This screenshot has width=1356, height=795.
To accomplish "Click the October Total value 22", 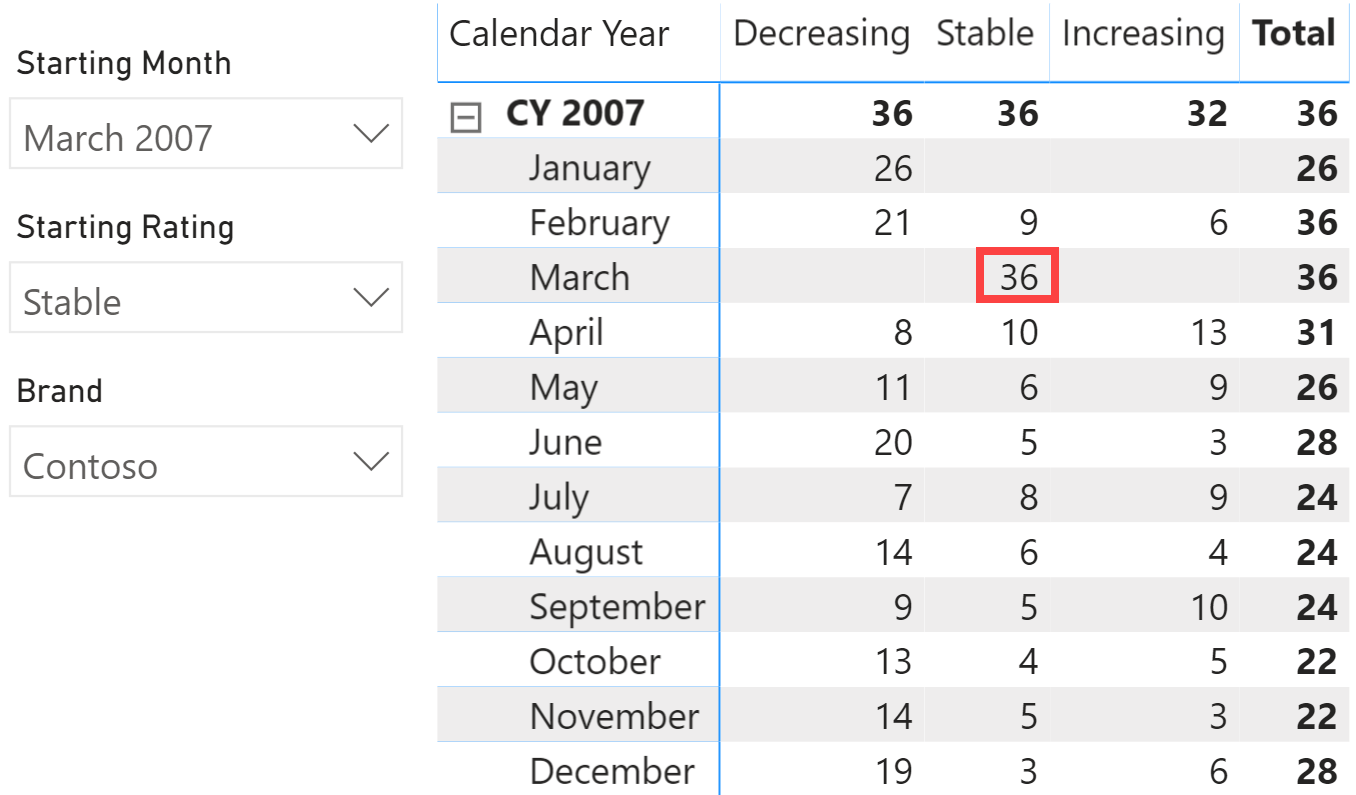I will (1316, 661).
